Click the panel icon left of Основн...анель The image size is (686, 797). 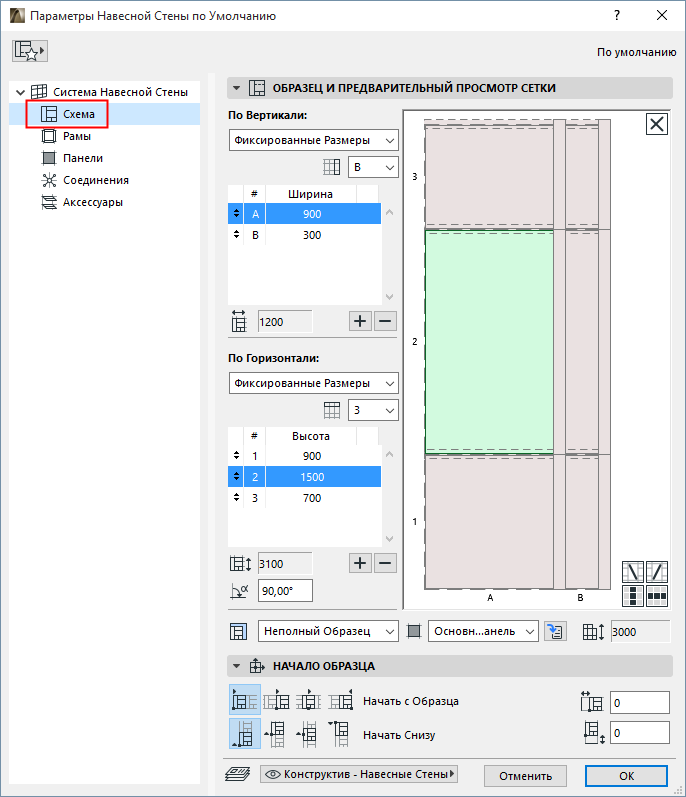point(414,631)
